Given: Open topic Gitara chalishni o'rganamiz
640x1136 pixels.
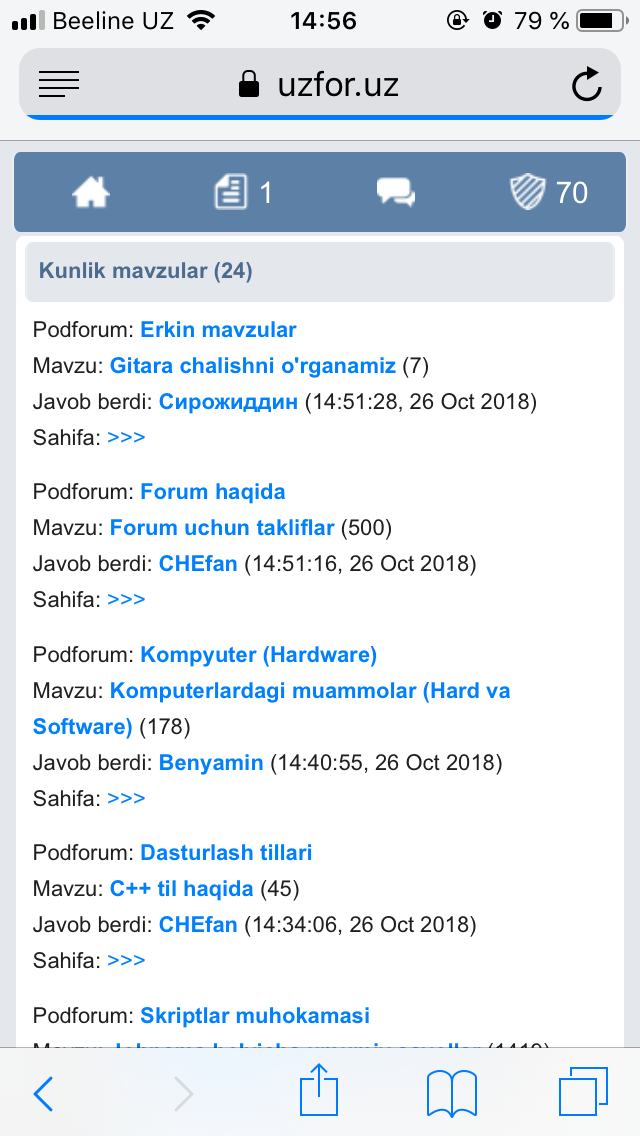Looking at the screenshot, I should pos(253,366).
